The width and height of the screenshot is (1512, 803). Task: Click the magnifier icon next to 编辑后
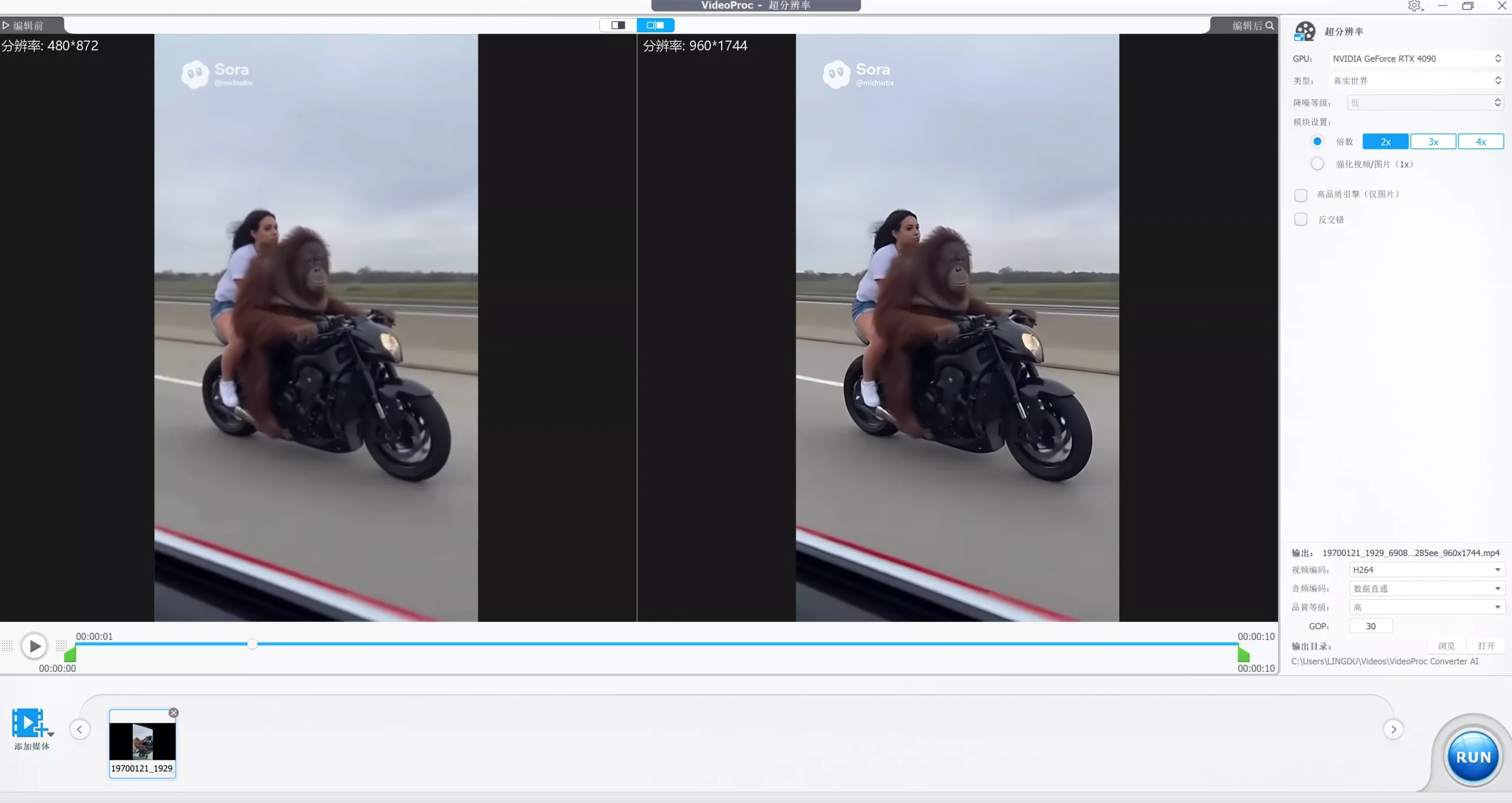click(1269, 25)
